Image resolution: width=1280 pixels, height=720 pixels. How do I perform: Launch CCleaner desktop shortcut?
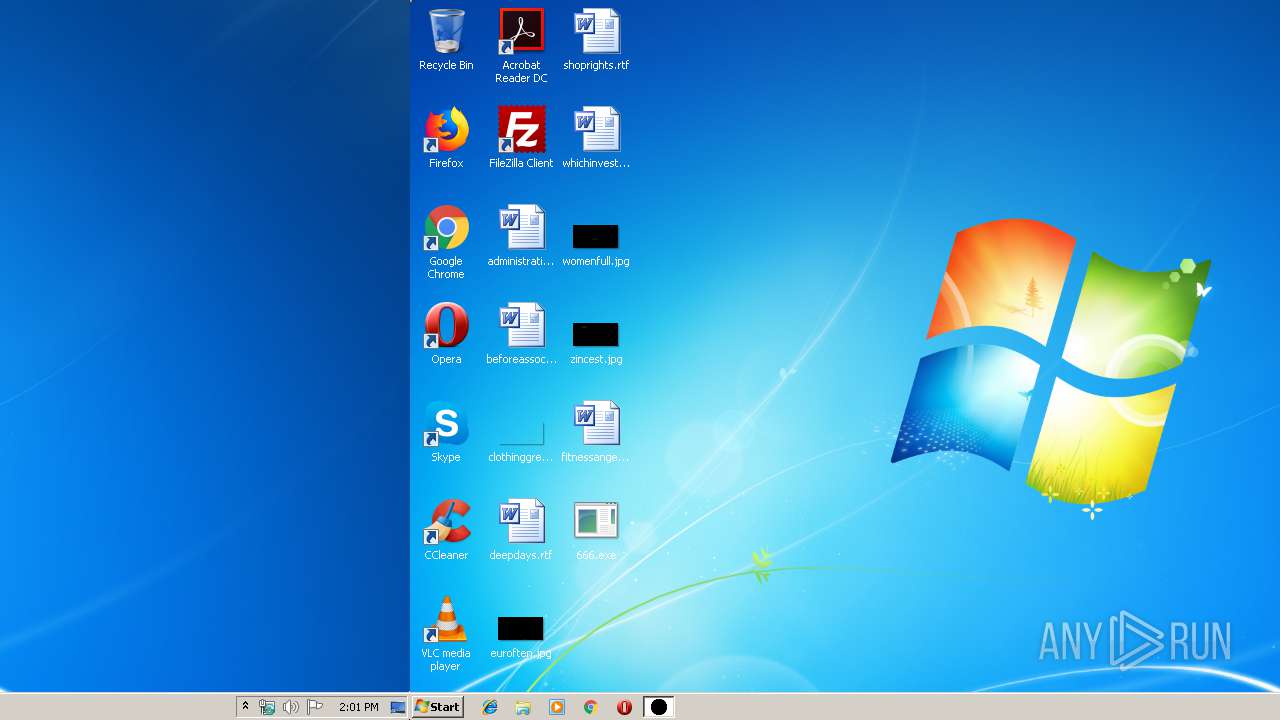(446, 530)
